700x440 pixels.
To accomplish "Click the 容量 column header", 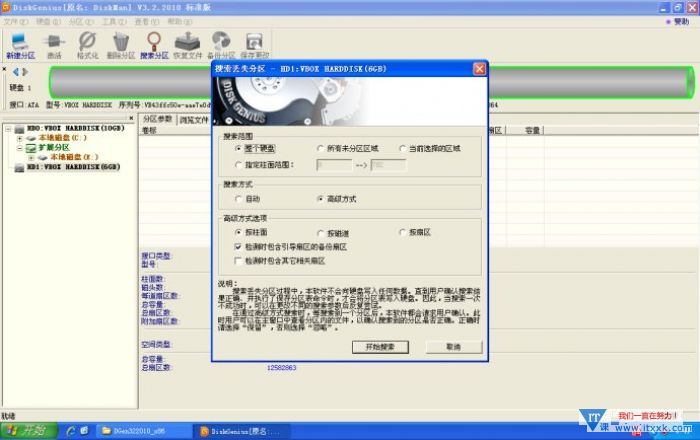I will 532,131.
